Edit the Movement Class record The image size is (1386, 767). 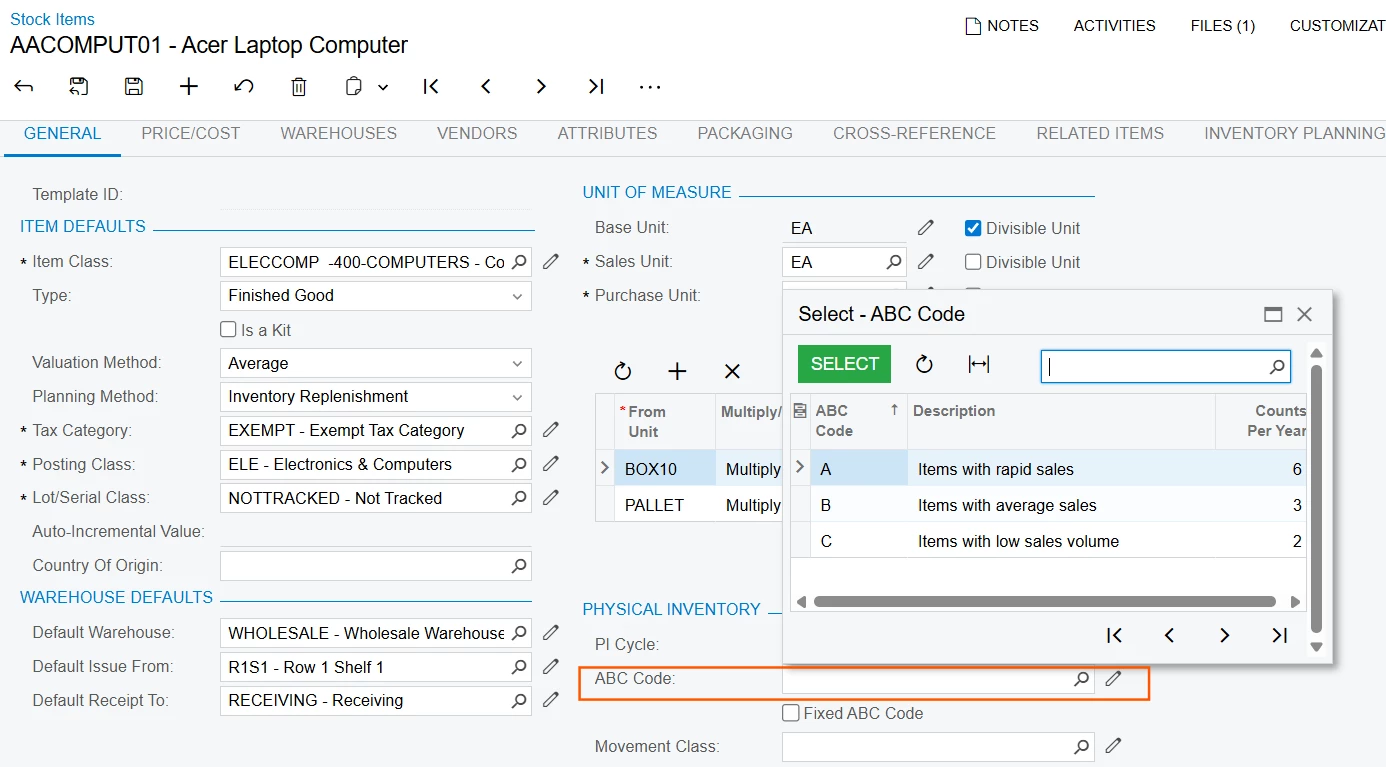tap(1113, 746)
